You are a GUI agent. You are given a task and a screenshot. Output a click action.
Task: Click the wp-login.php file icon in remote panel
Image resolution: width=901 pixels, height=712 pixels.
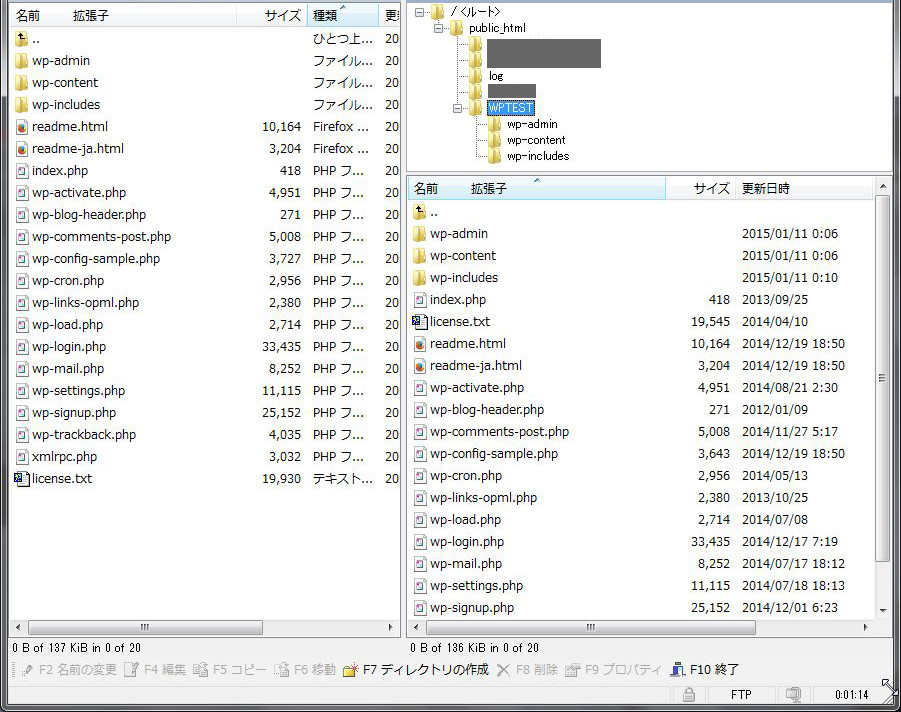point(420,542)
